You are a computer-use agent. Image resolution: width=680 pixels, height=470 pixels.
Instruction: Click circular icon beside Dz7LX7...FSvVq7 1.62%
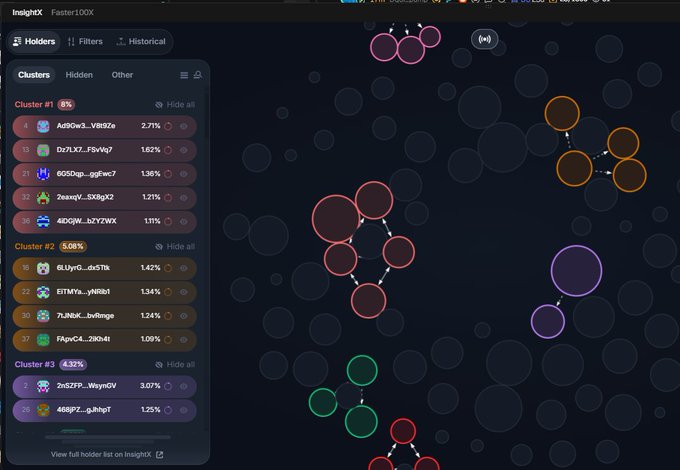pos(168,150)
